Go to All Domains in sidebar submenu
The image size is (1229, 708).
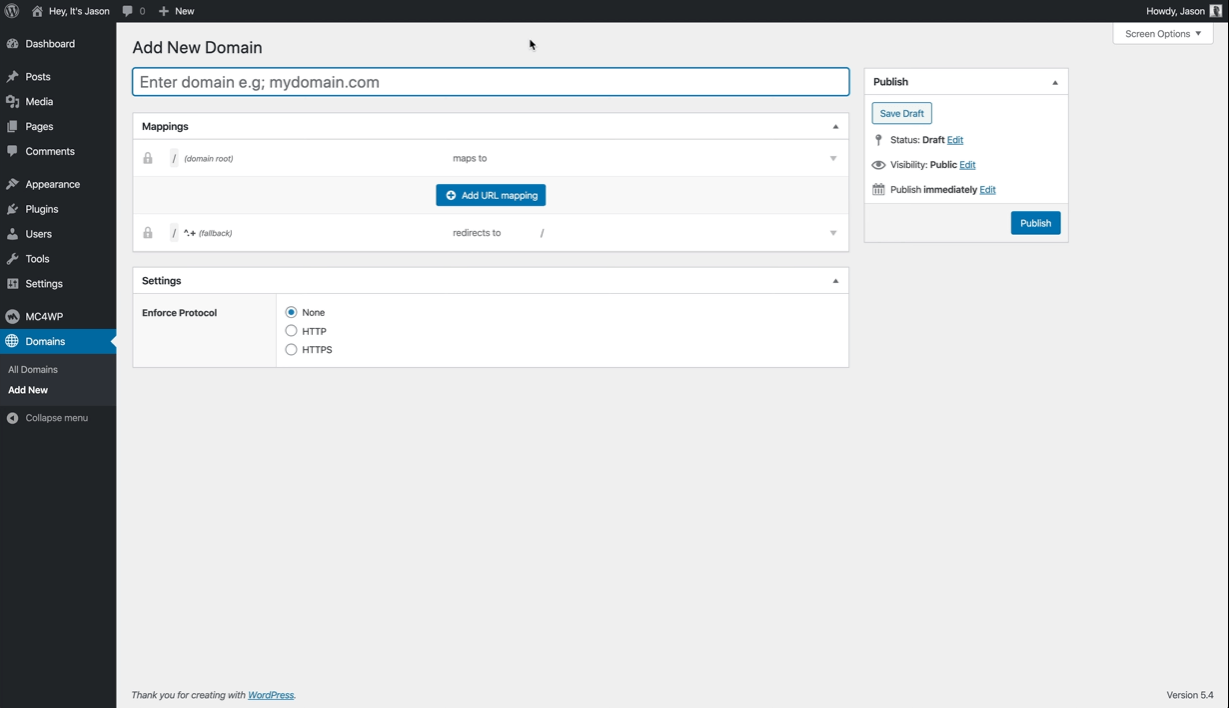tap(32, 369)
